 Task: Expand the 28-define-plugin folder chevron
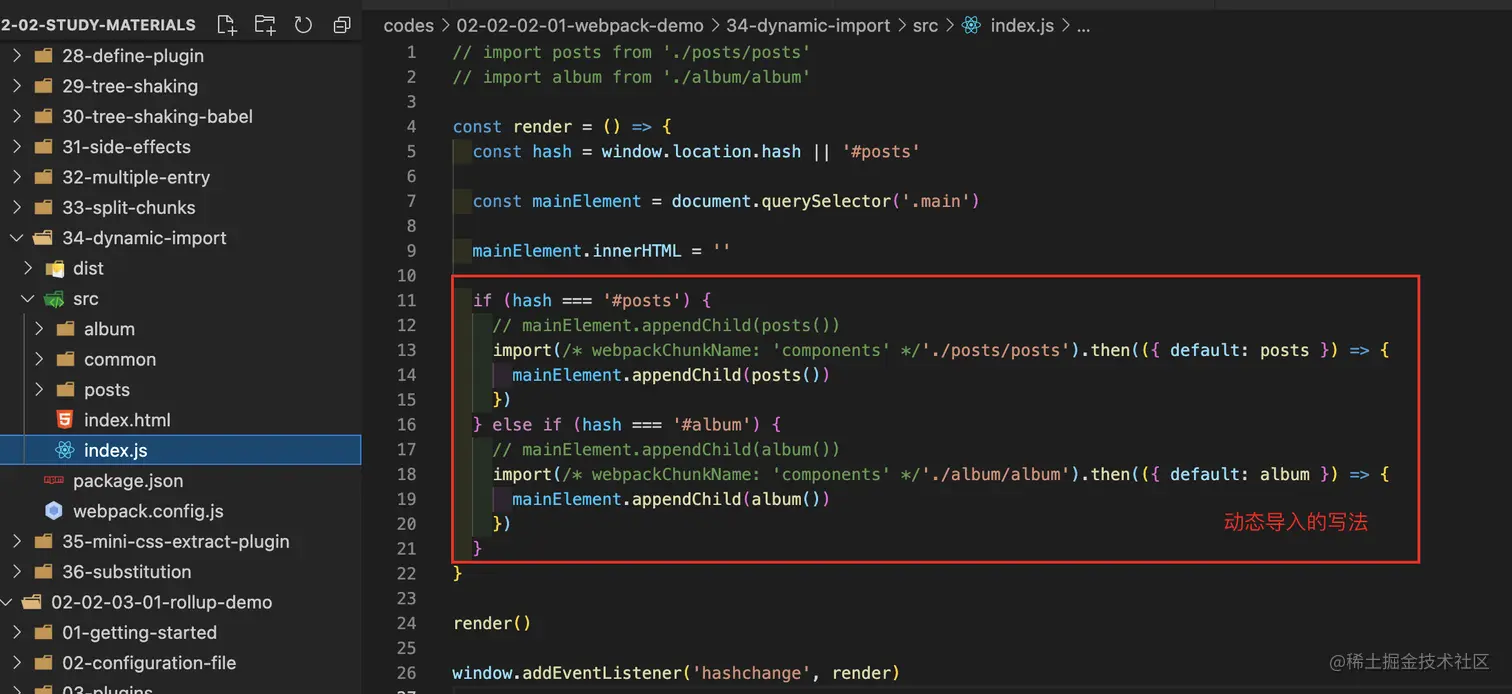click(x=16, y=56)
